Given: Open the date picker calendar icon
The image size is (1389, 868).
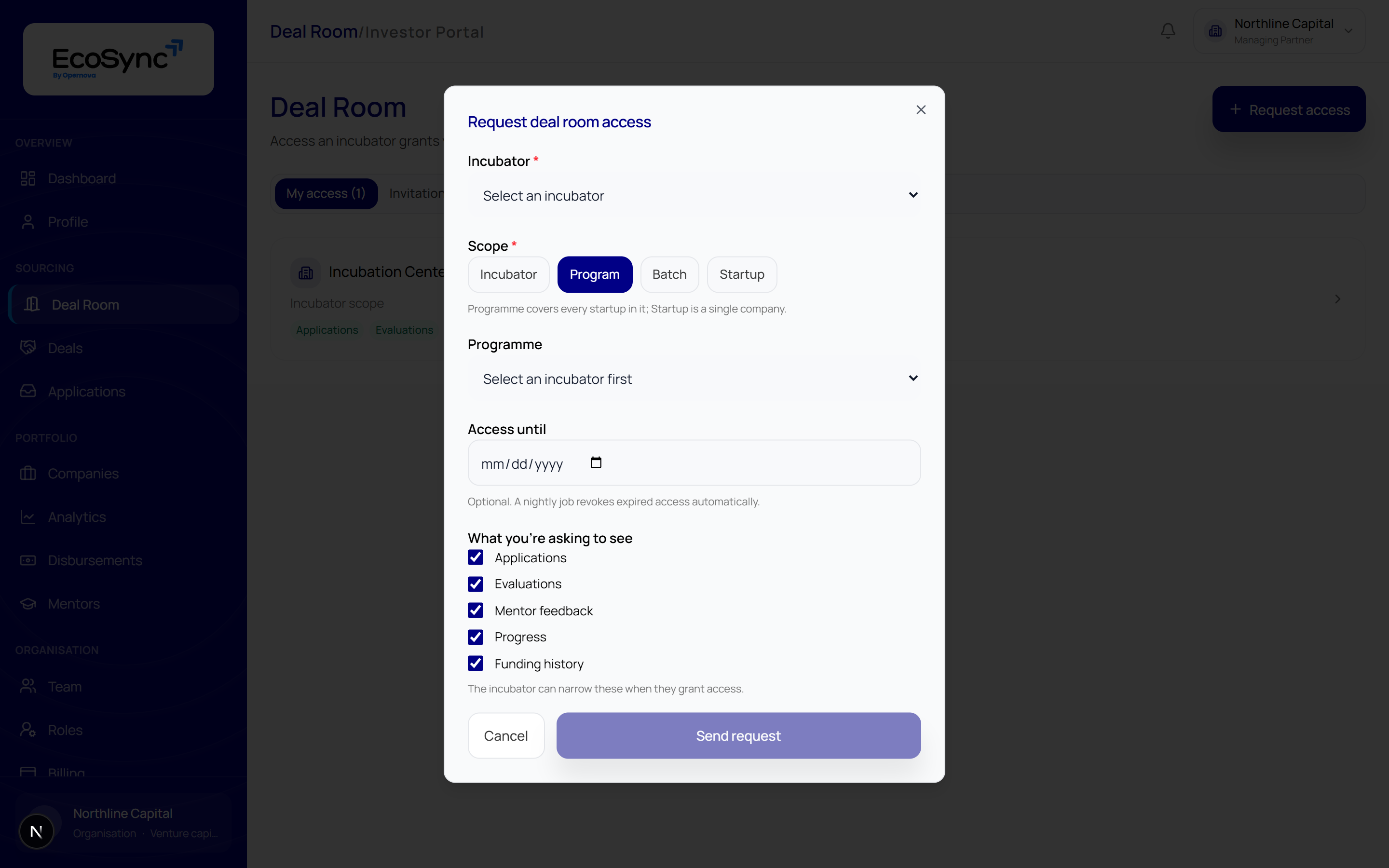Looking at the screenshot, I should point(596,462).
